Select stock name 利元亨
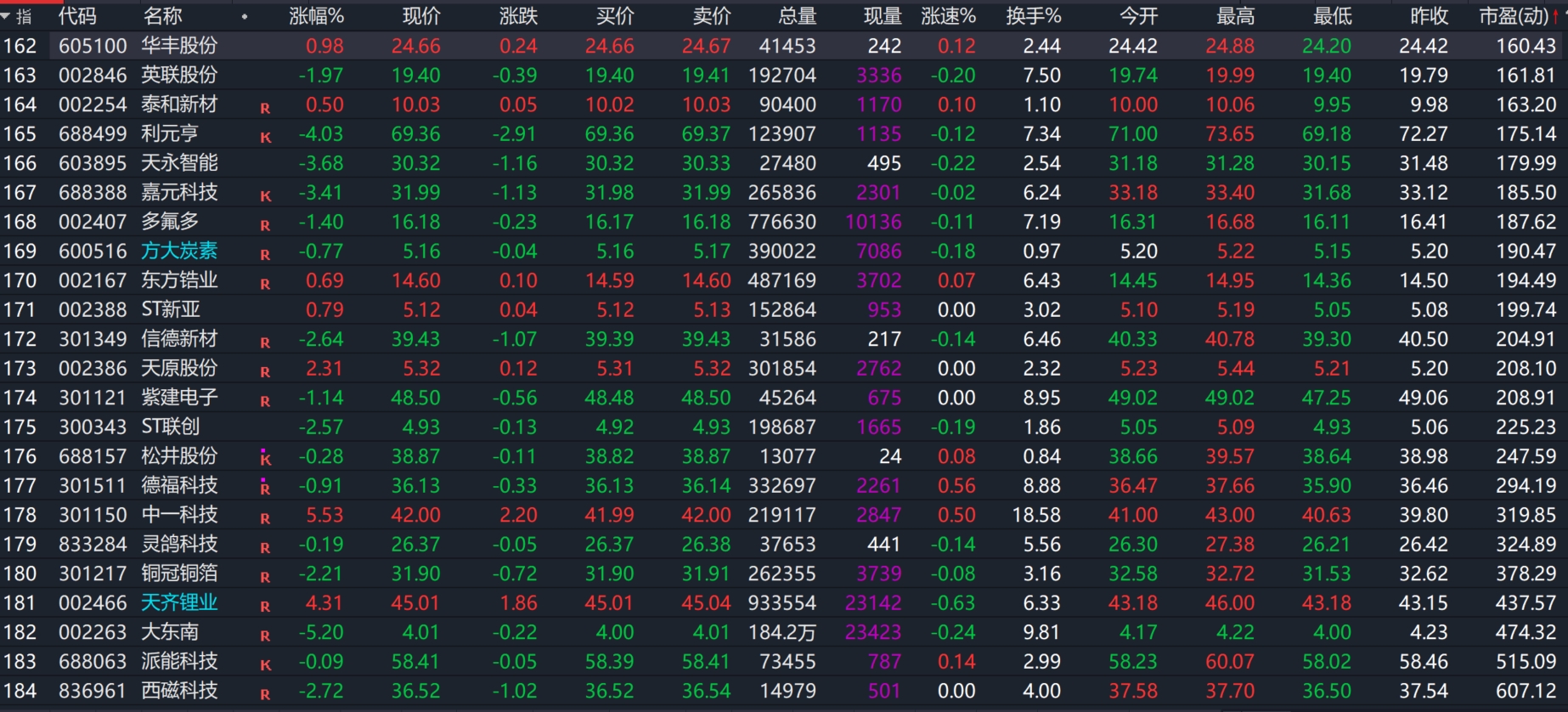Screen dimensions: 1568x712 pyautogui.click(x=170, y=133)
